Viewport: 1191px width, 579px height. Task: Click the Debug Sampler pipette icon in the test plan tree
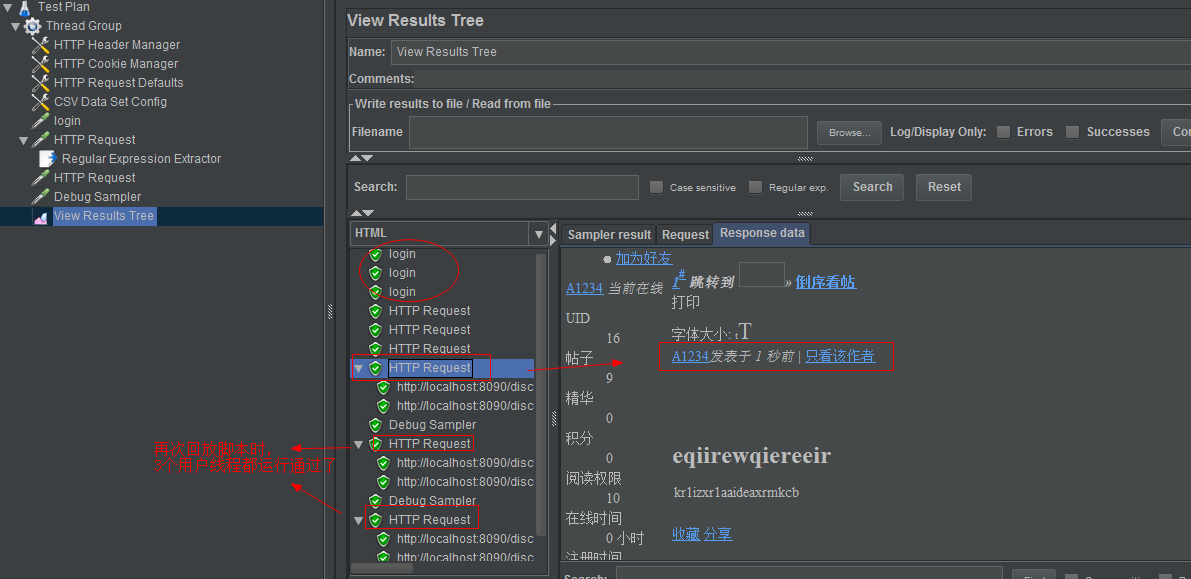[40, 197]
